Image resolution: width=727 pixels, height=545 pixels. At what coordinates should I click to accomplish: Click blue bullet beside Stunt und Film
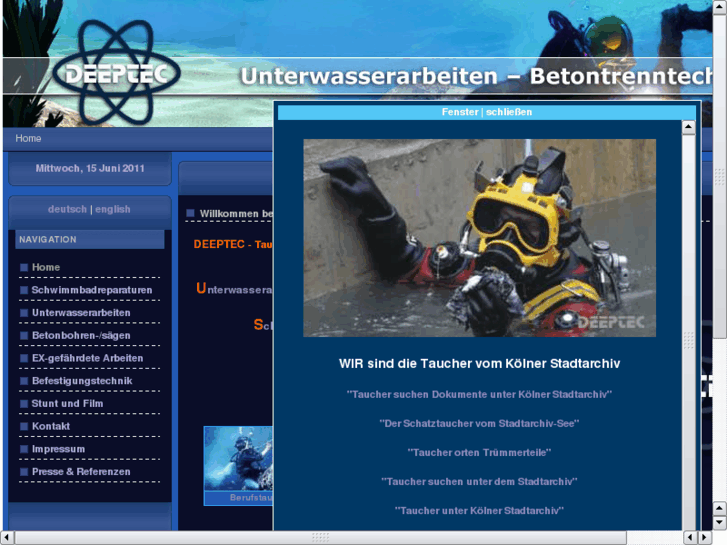point(24,404)
